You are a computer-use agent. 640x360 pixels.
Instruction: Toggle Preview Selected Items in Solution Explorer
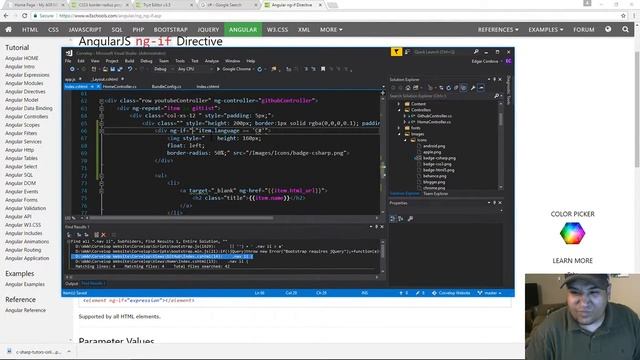(481, 88)
